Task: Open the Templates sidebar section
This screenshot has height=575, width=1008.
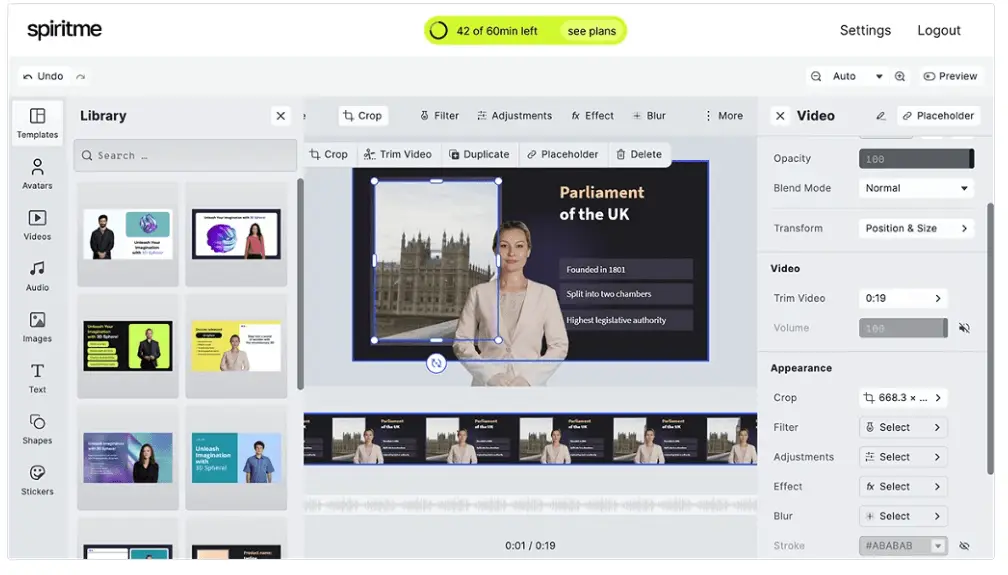Action: 37,123
